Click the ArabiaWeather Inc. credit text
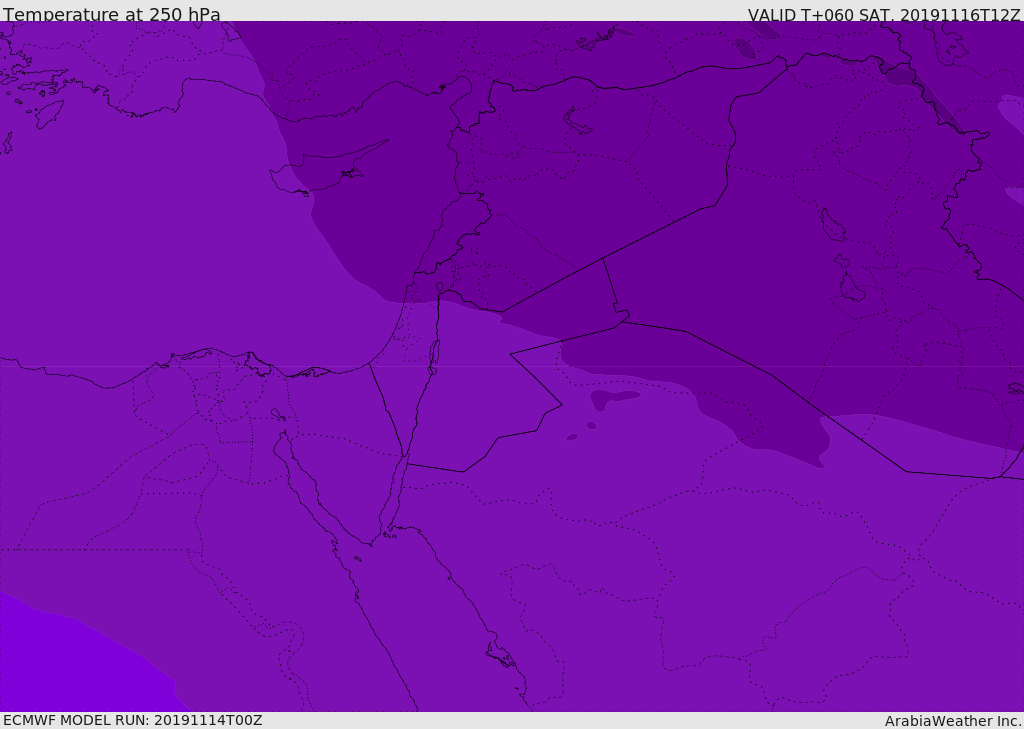Screen dimensions: 1024x729 953,721
